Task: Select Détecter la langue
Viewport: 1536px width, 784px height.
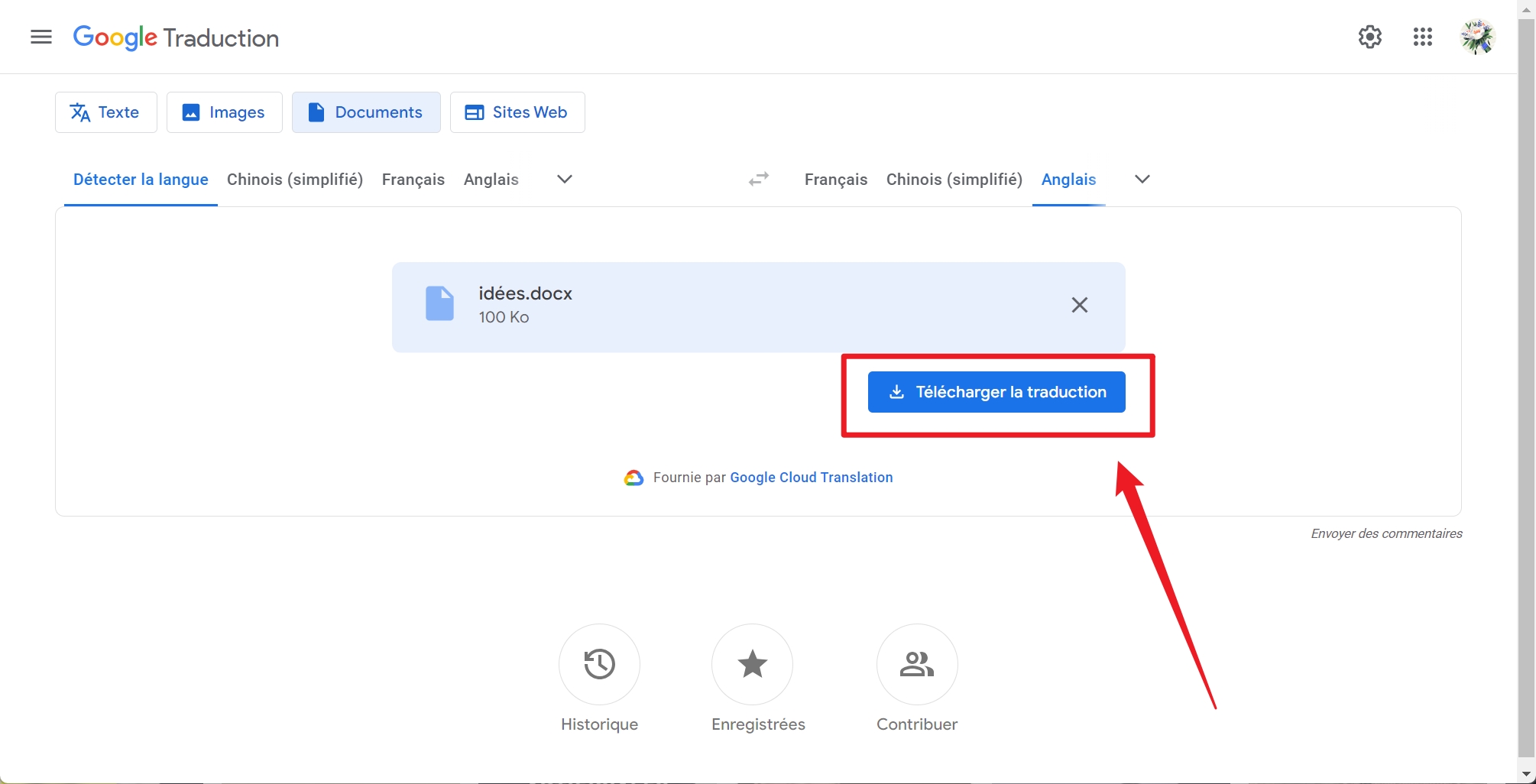Action: coord(140,180)
